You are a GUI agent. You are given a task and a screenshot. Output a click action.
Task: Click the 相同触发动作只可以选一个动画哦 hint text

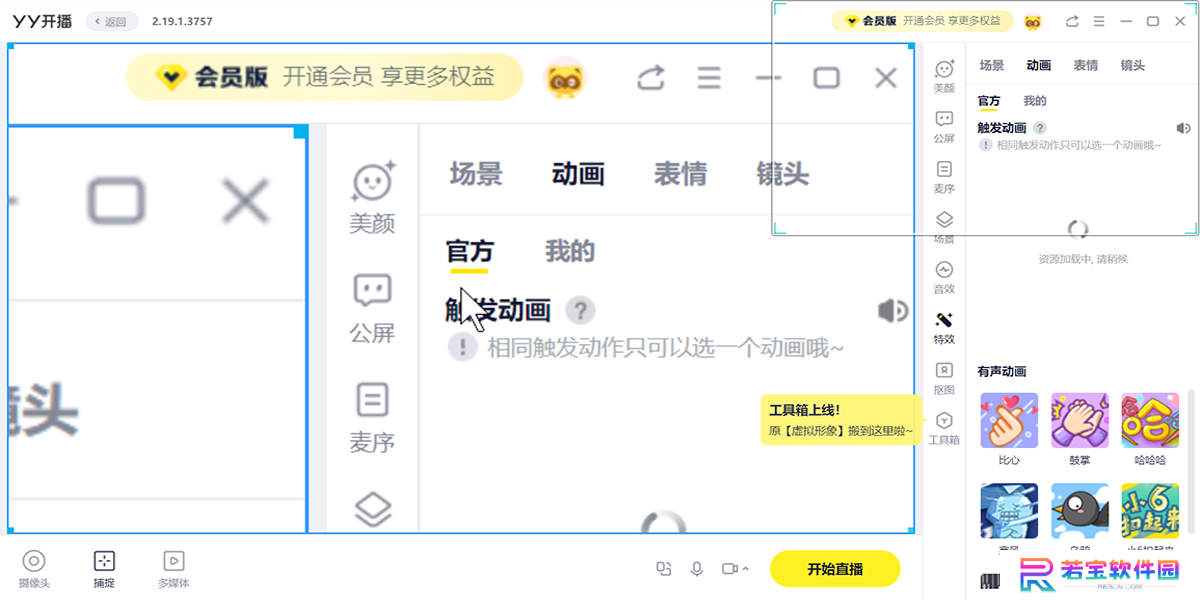coord(1078,145)
